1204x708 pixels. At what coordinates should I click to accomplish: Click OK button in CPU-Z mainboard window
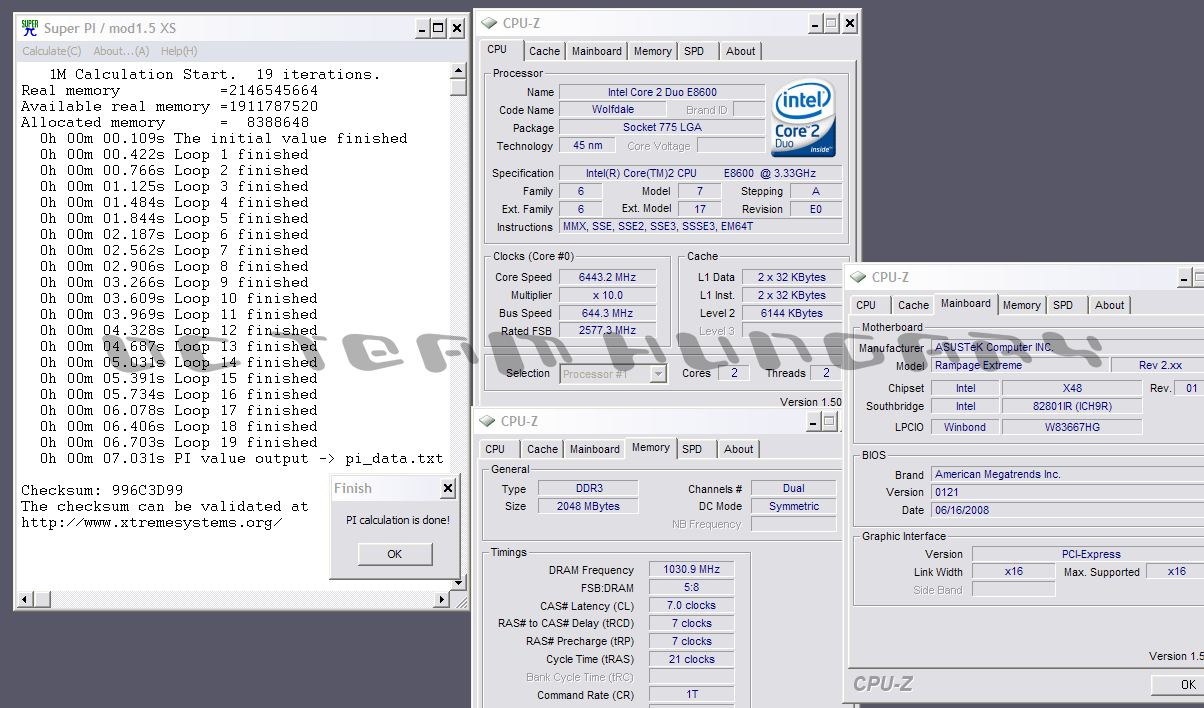[1178, 685]
